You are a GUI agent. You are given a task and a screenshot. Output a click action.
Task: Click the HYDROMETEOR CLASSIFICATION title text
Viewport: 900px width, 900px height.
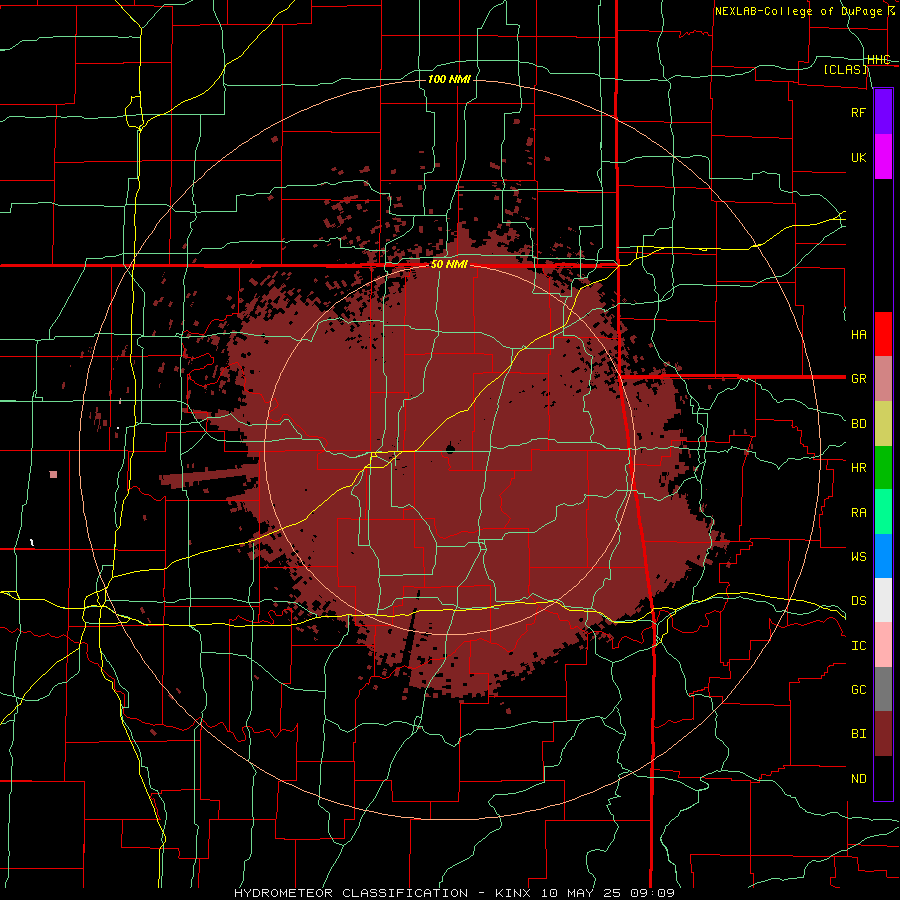(x=351, y=893)
